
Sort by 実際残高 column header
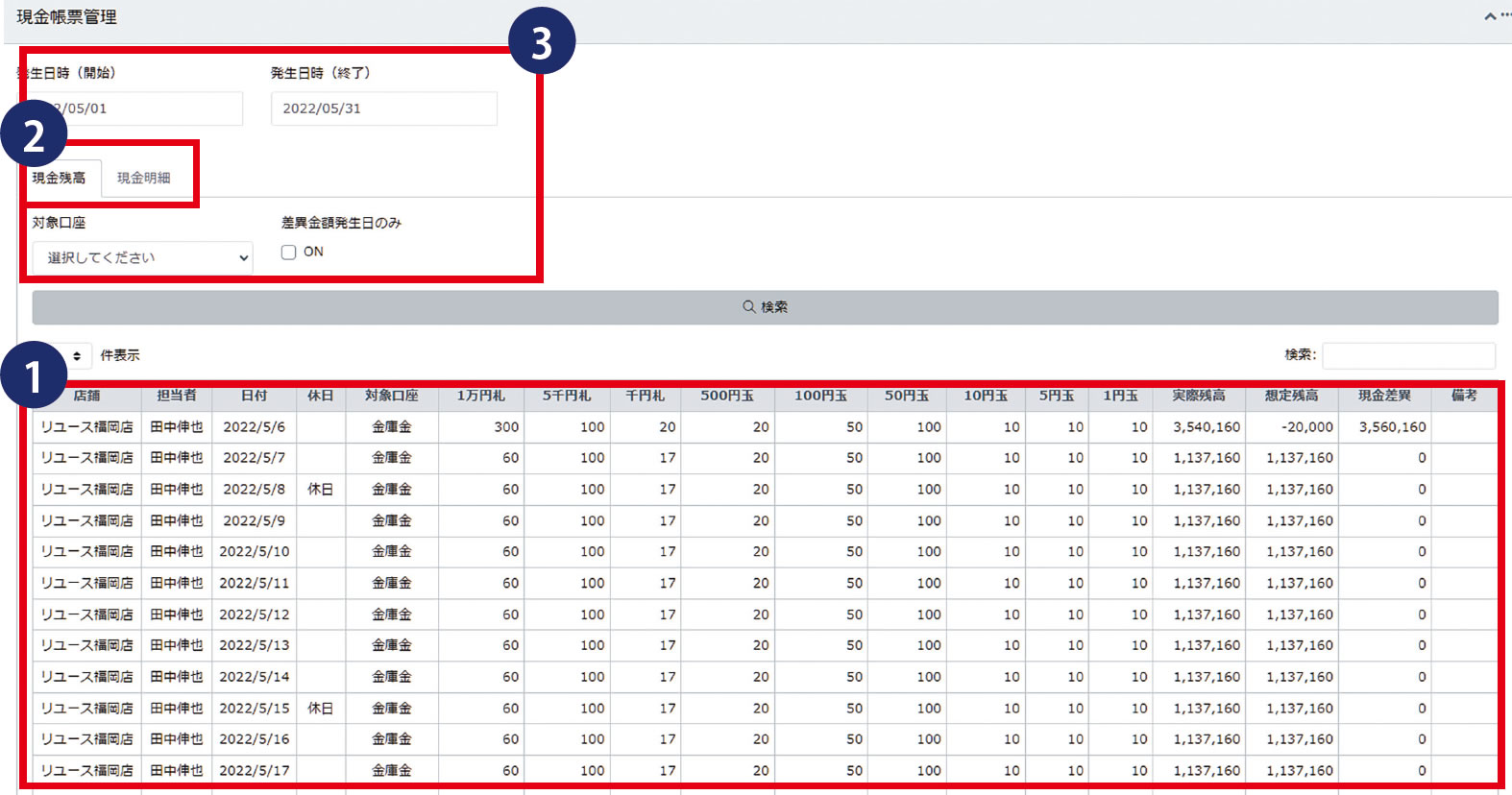pyautogui.click(x=1198, y=396)
